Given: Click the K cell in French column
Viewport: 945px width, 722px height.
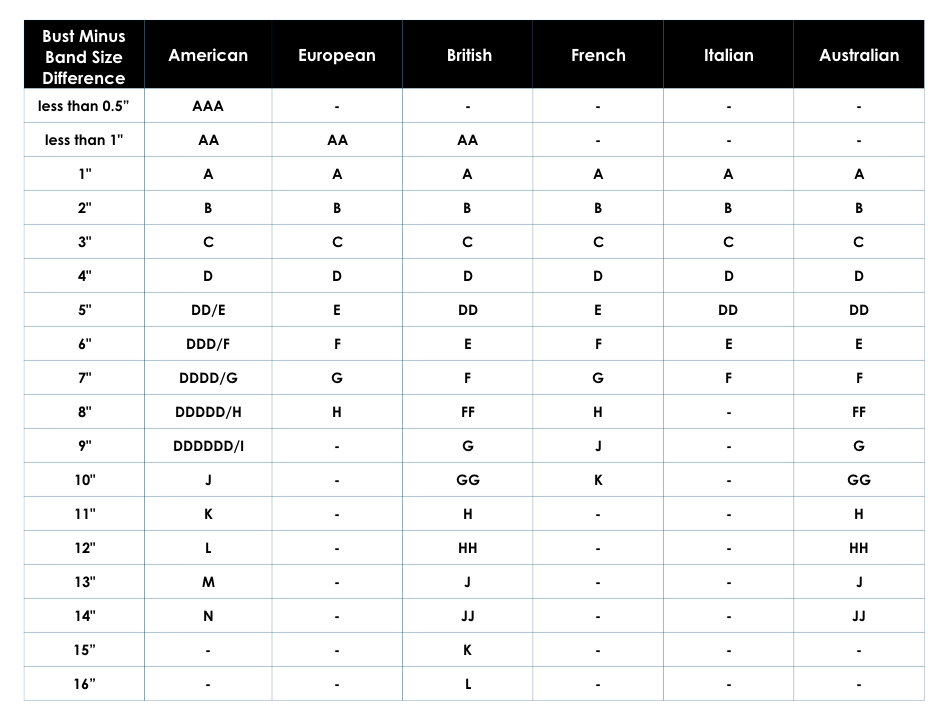Looking at the screenshot, I should click(598, 480).
